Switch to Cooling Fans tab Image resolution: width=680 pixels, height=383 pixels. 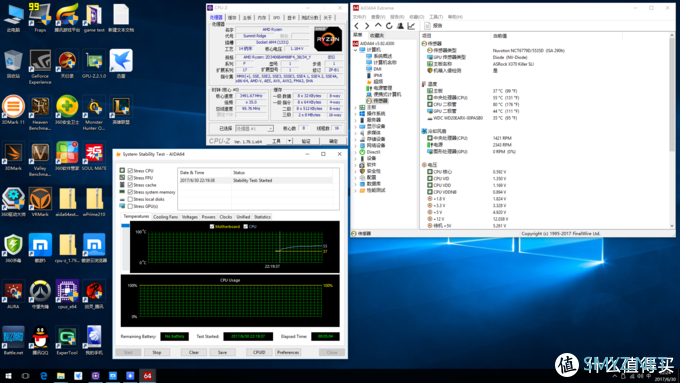[x=166, y=217]
